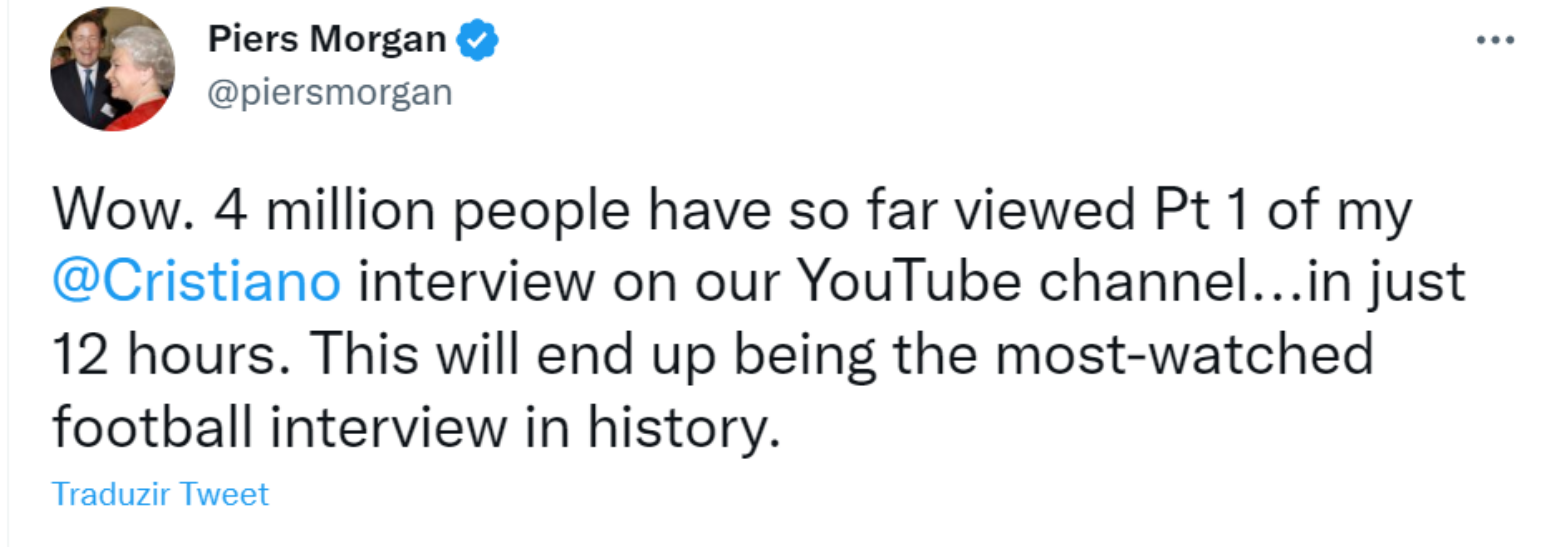Open Piers Morgan's profile avatar picture

click(x=112, y=70)
